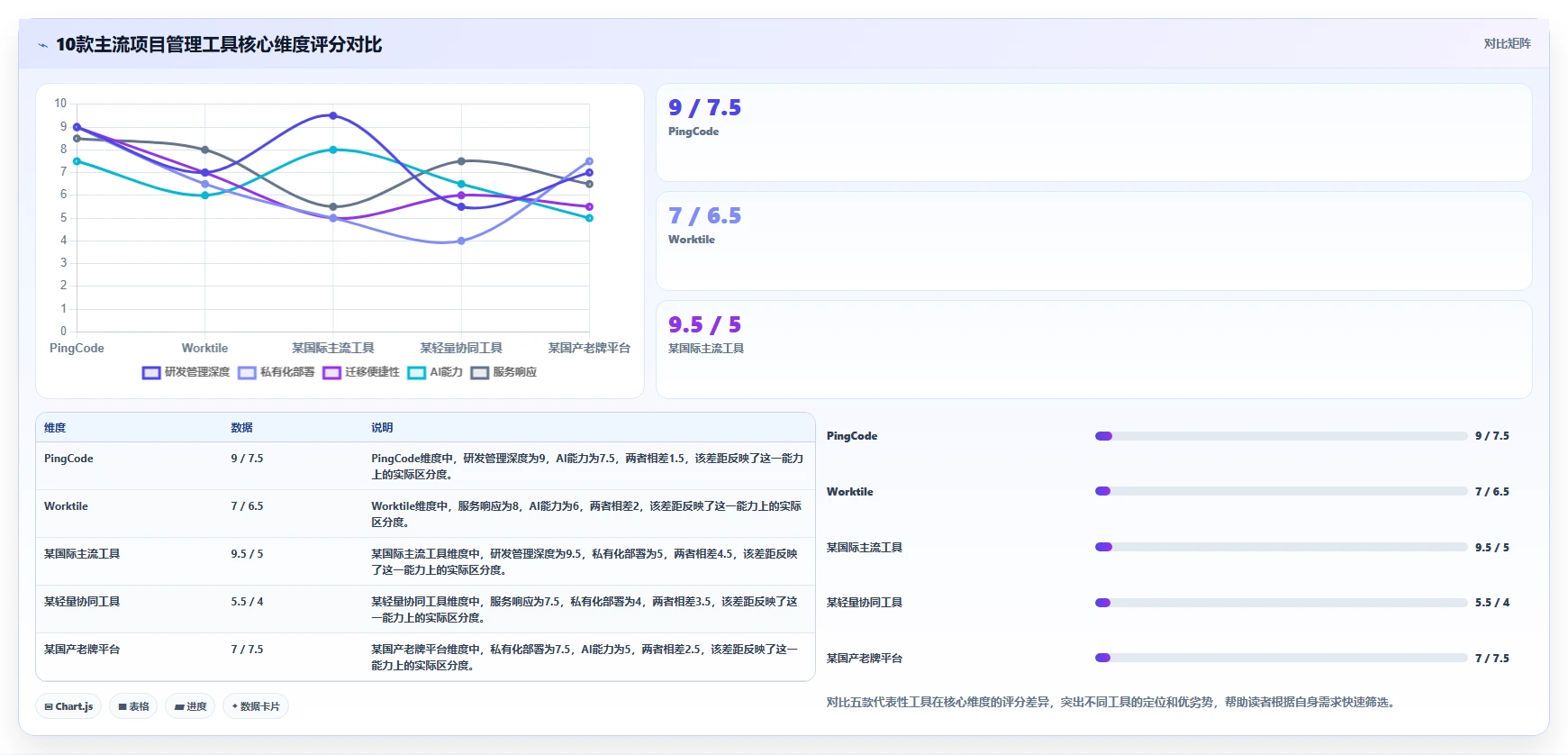Viewport: 1568px width, 755px height.
Task: Click the 9.5 data point above 某国际主流工具
Action: [333, 115]
